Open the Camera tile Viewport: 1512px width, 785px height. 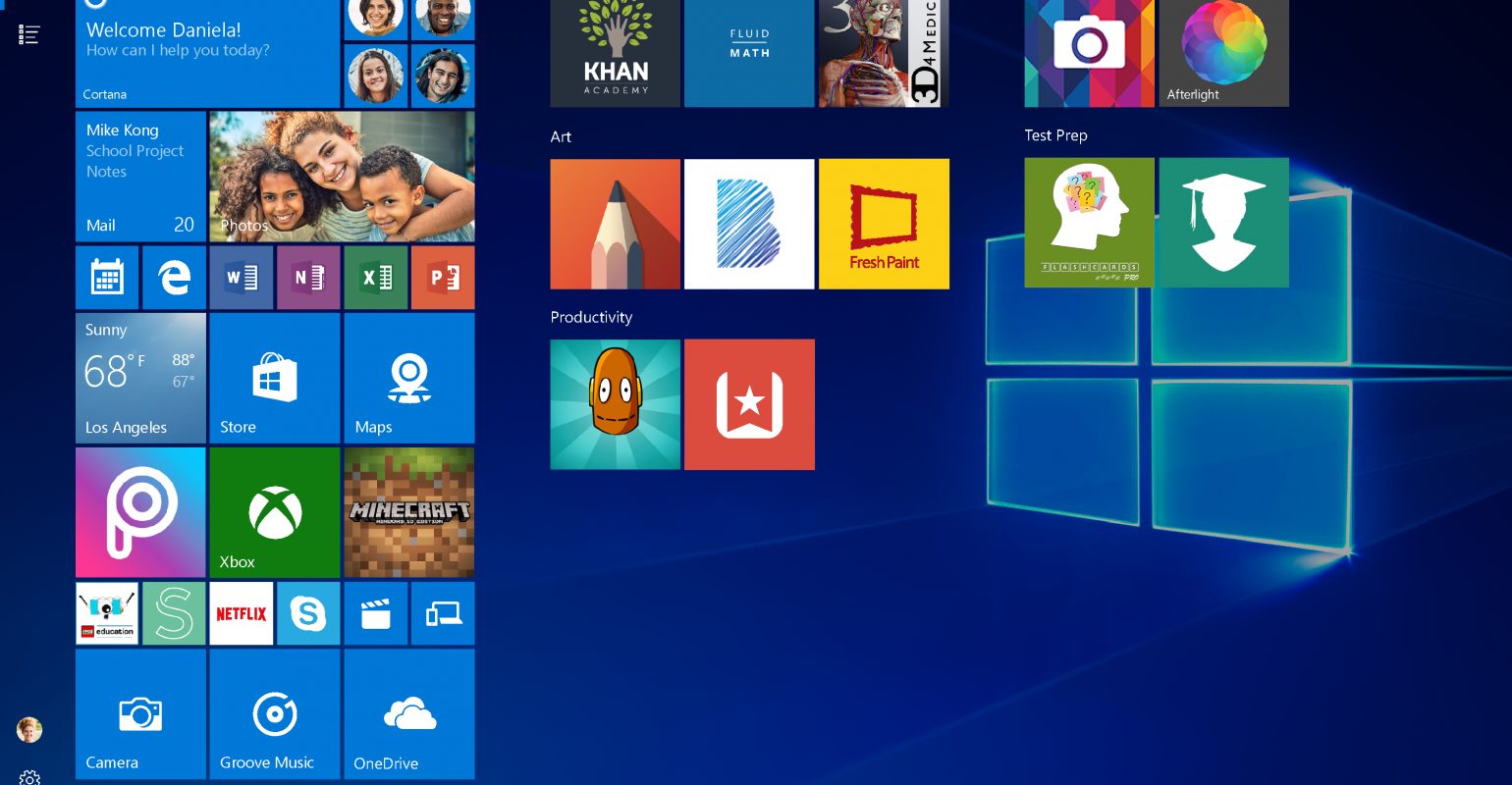140,713
